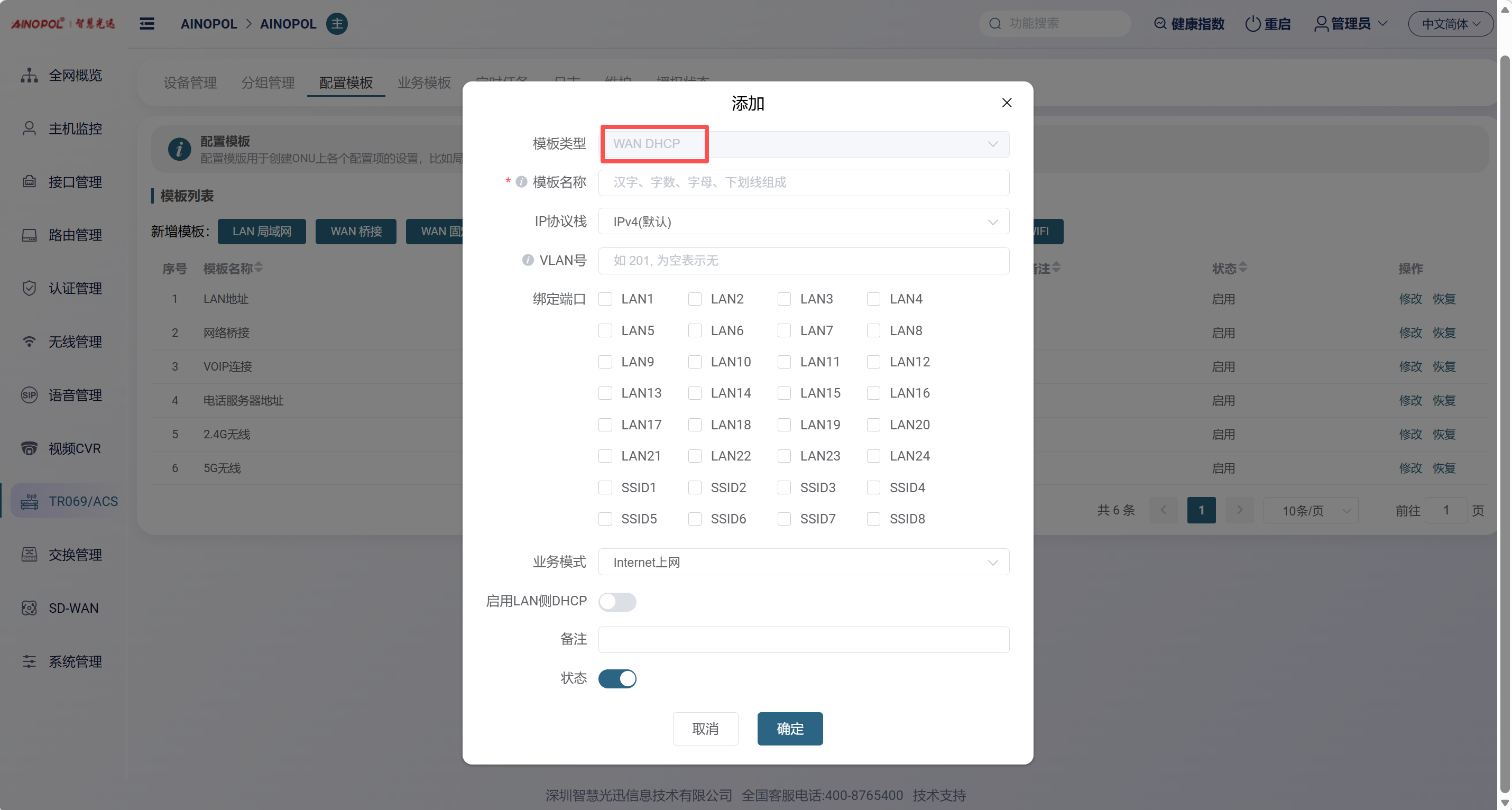Switch to the 业务模板 tab
Viewport: 1512px width, 810px height.
point(424,83)
